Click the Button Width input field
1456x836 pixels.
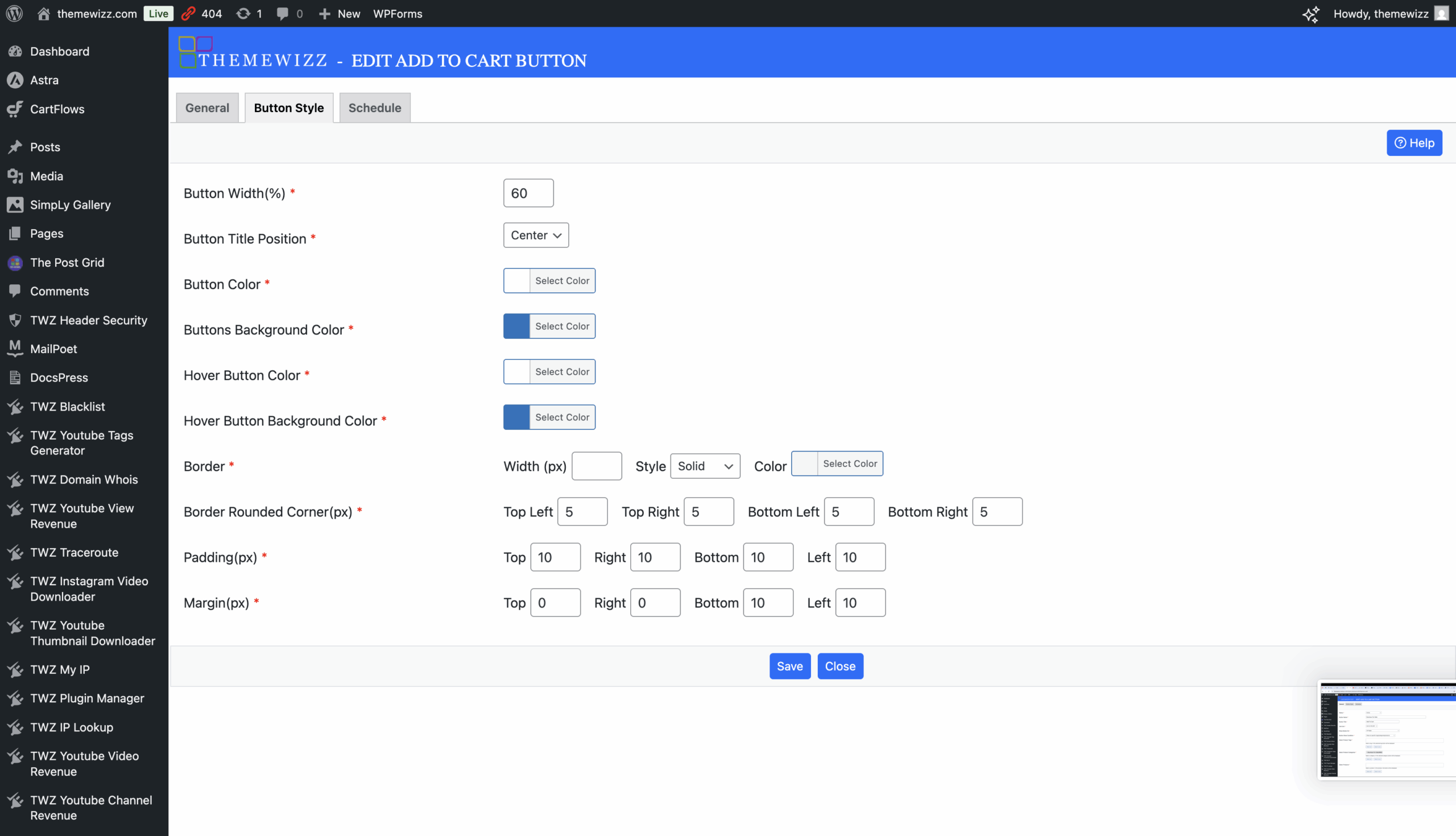click(528, 193)
